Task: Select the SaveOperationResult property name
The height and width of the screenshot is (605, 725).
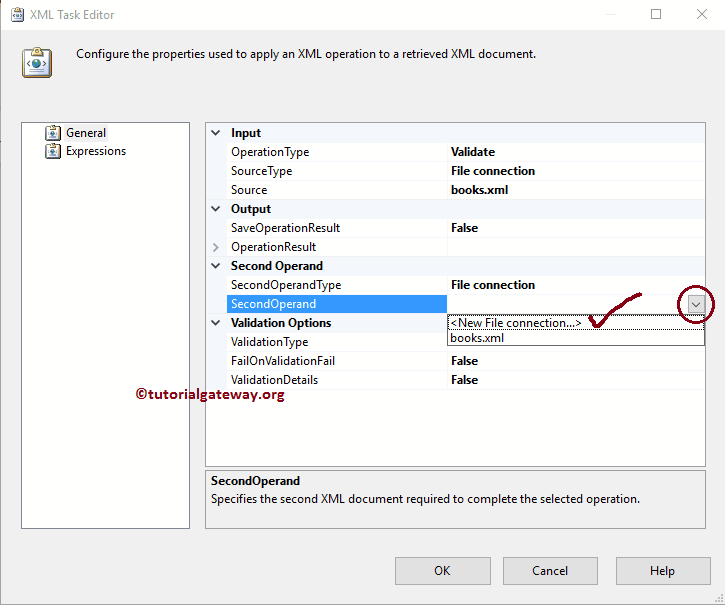Action: click(x=285, y=228)
